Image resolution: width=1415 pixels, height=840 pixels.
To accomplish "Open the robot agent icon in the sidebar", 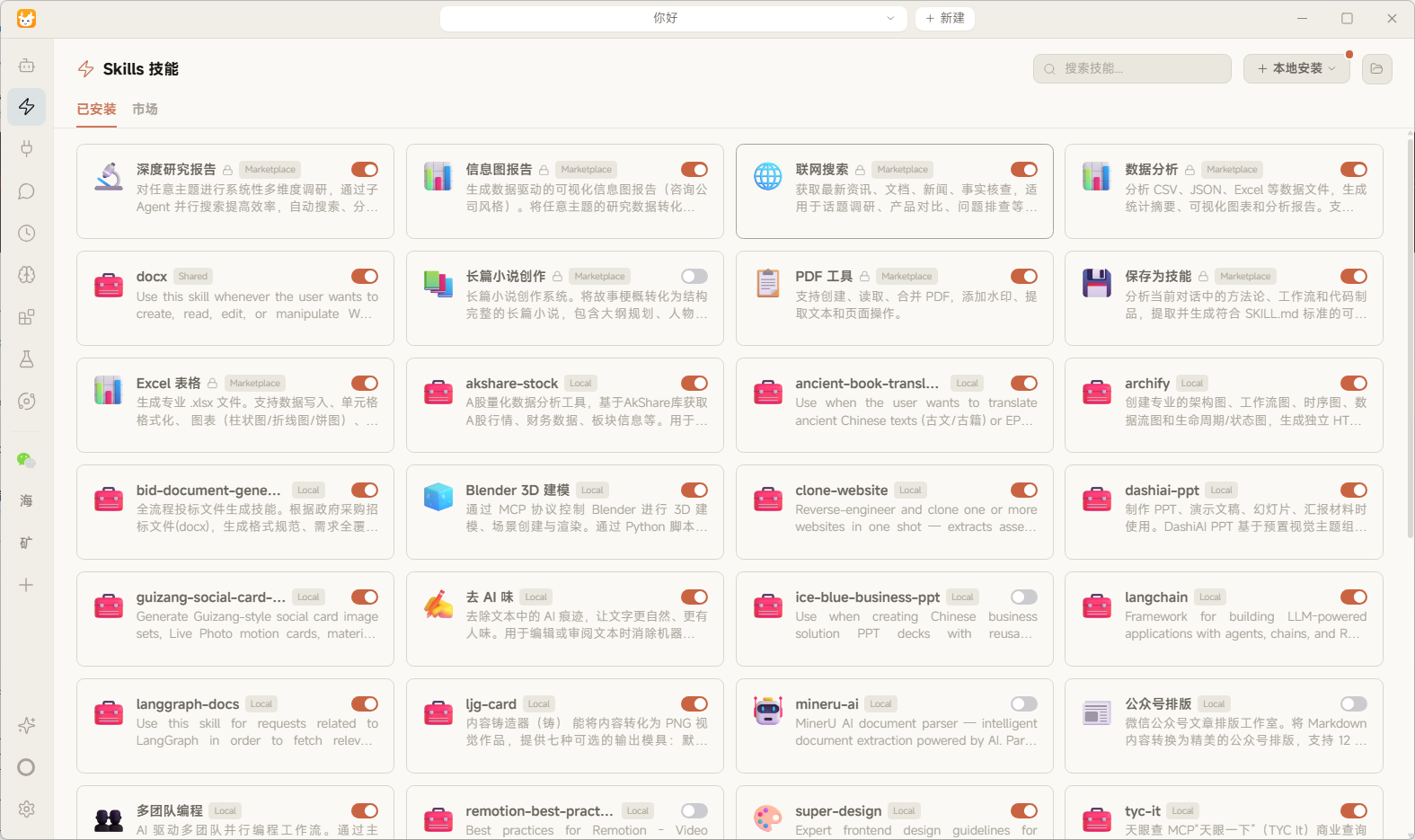I will tap(27, 66).
